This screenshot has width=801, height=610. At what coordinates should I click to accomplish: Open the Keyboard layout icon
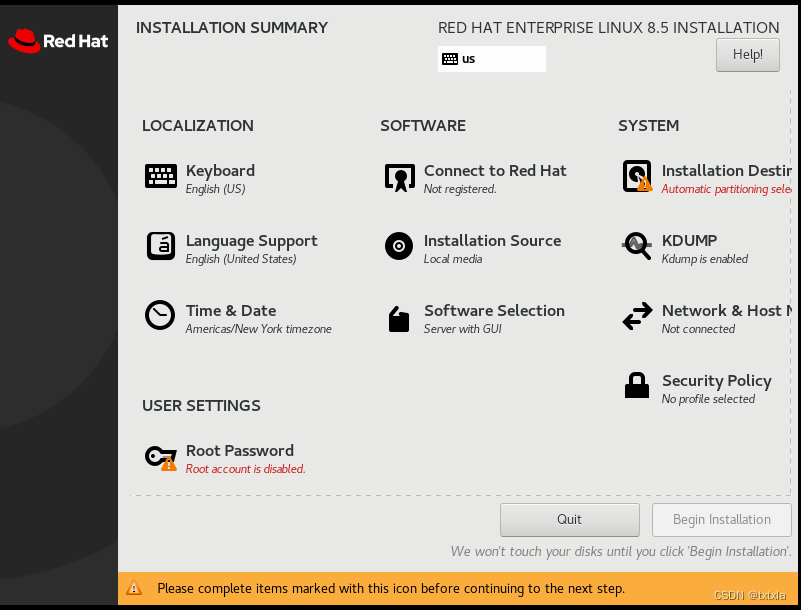coord(161,176)
